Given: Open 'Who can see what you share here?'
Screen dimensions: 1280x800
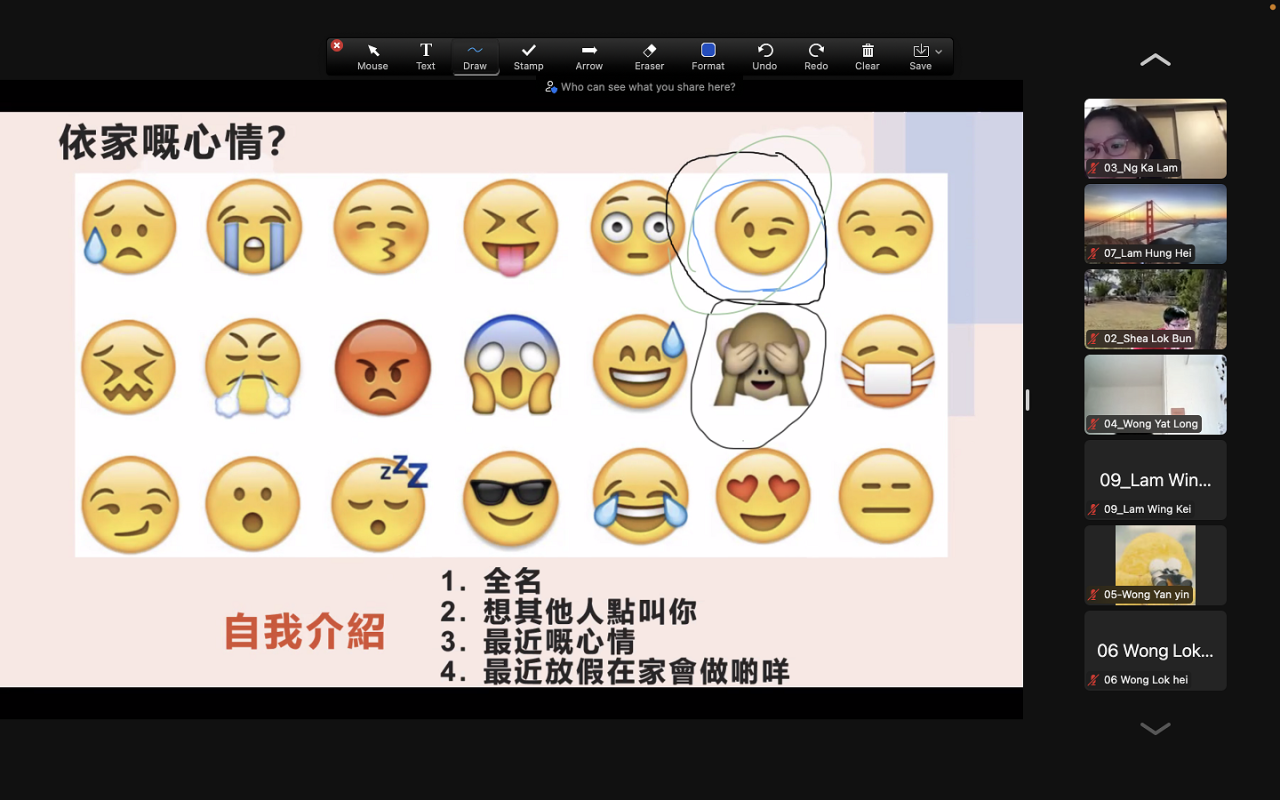Looking at the screenshot, I should (x=640, y=87).
